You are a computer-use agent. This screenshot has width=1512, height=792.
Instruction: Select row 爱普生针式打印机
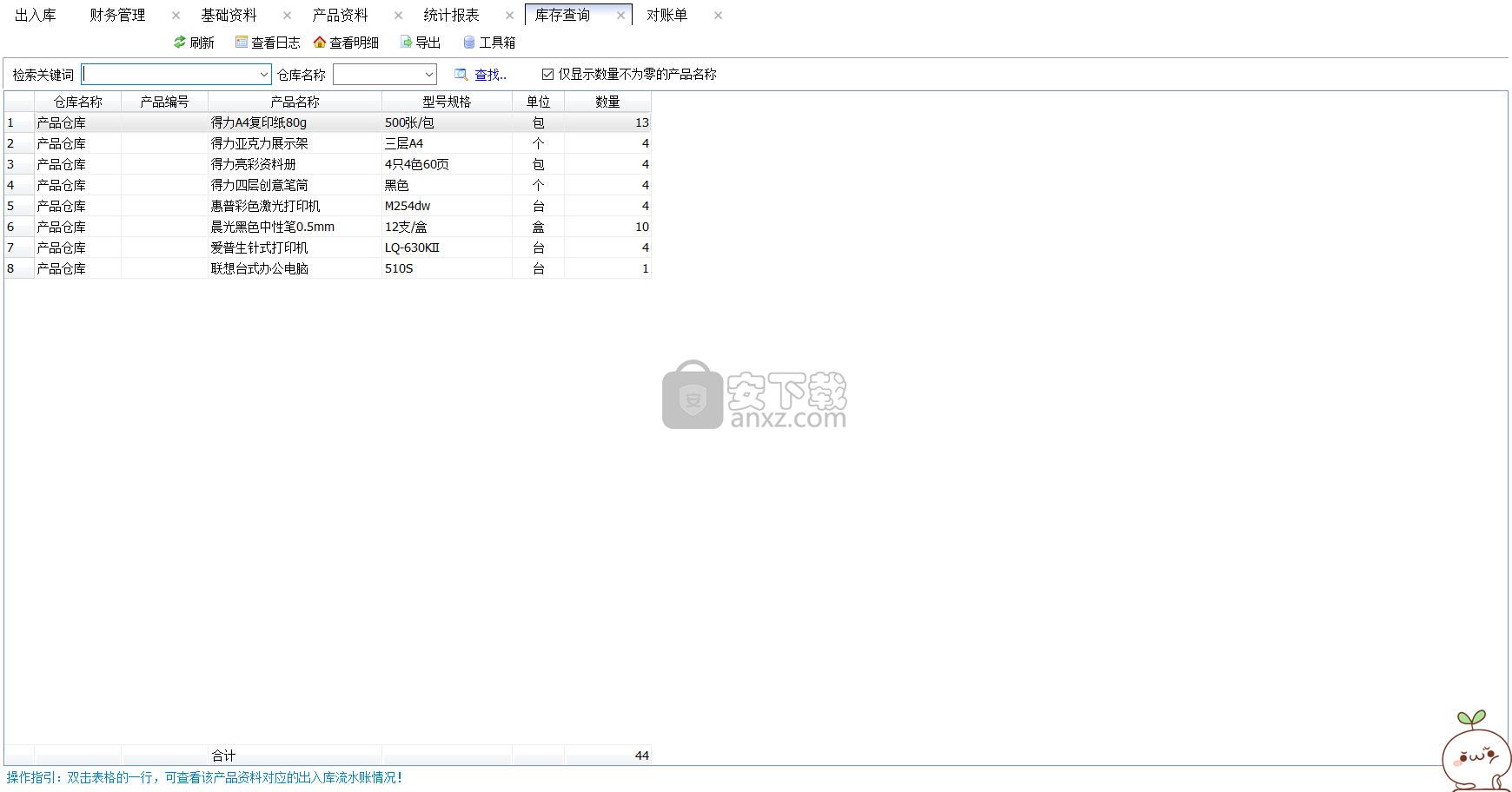tap(328, 247)
